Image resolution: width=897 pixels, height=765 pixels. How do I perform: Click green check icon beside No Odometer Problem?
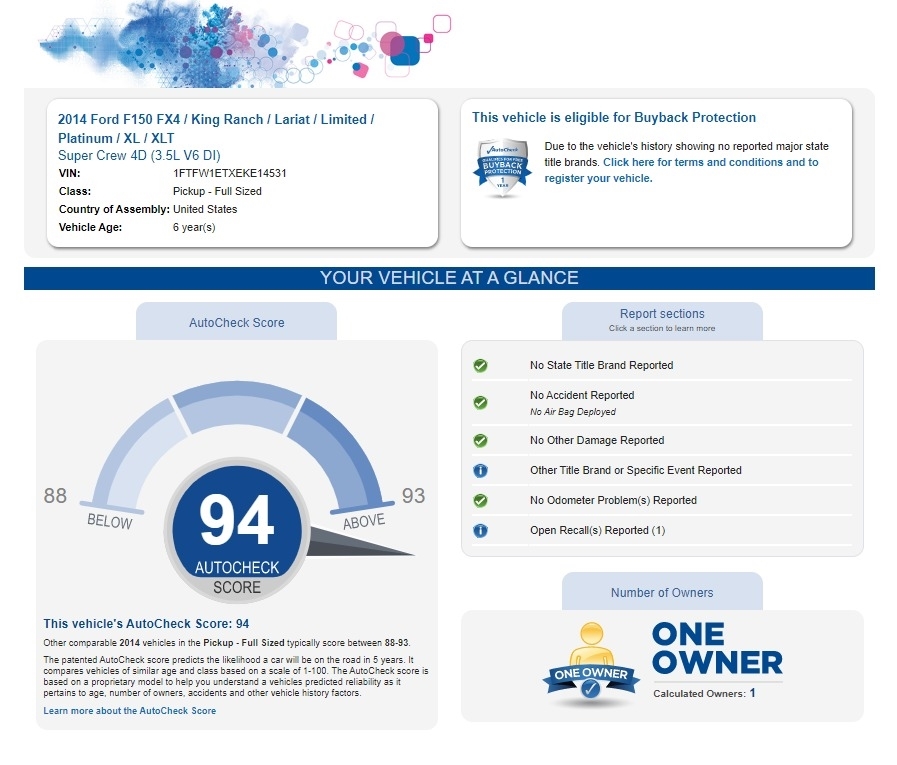480,501
